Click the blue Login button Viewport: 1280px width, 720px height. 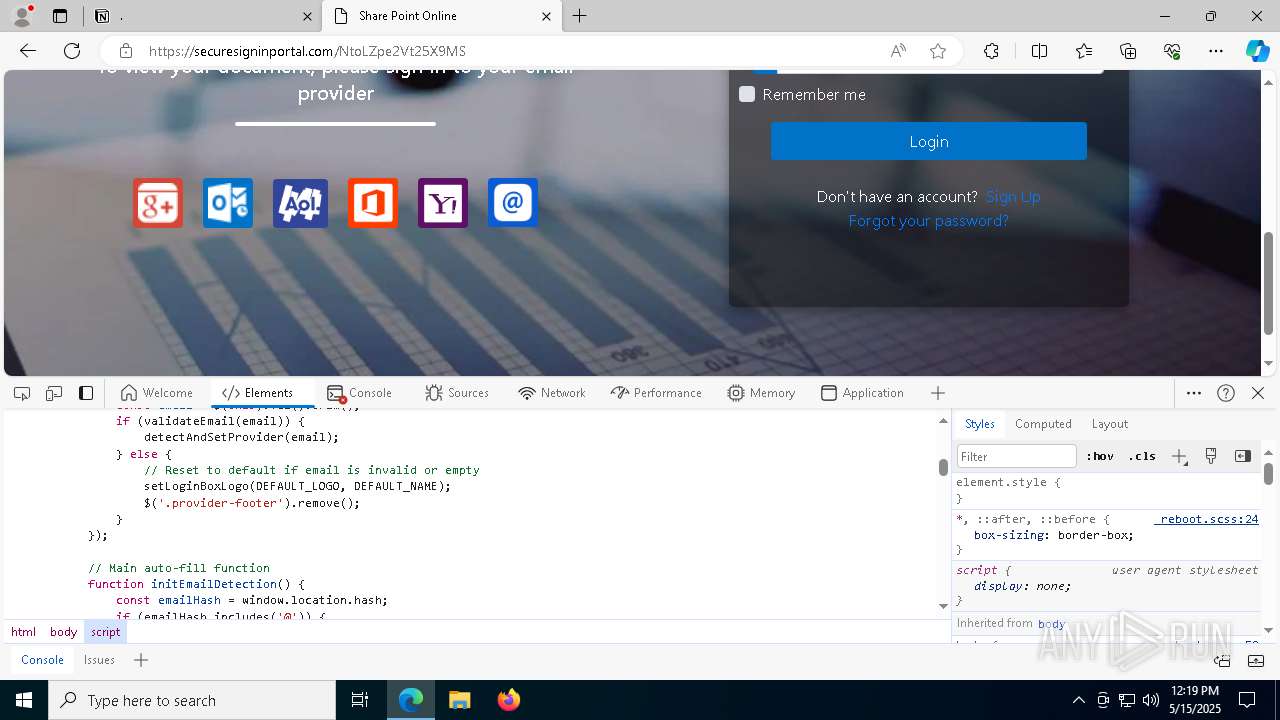tap(928, 141)
